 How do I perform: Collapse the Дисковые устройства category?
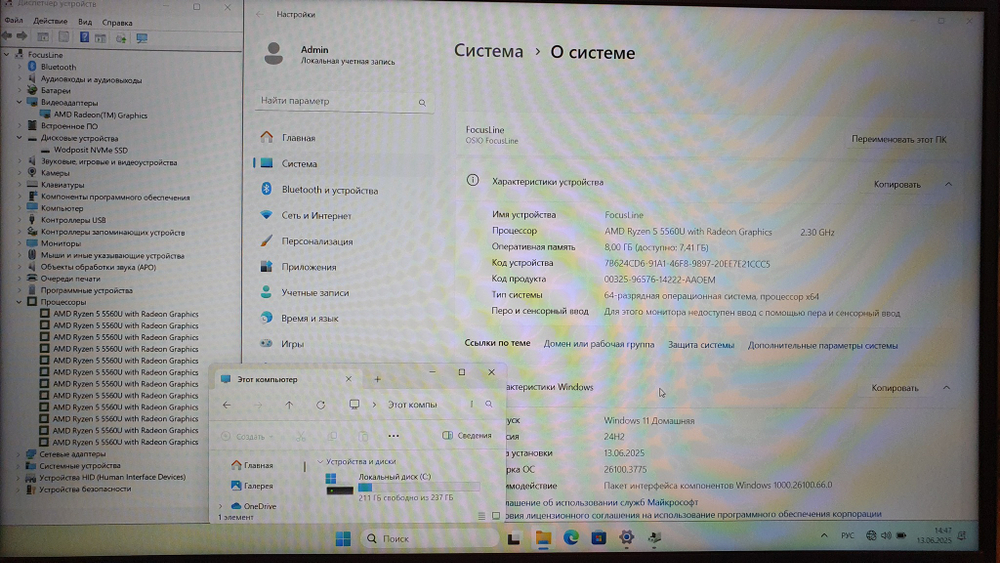(19, 138)
